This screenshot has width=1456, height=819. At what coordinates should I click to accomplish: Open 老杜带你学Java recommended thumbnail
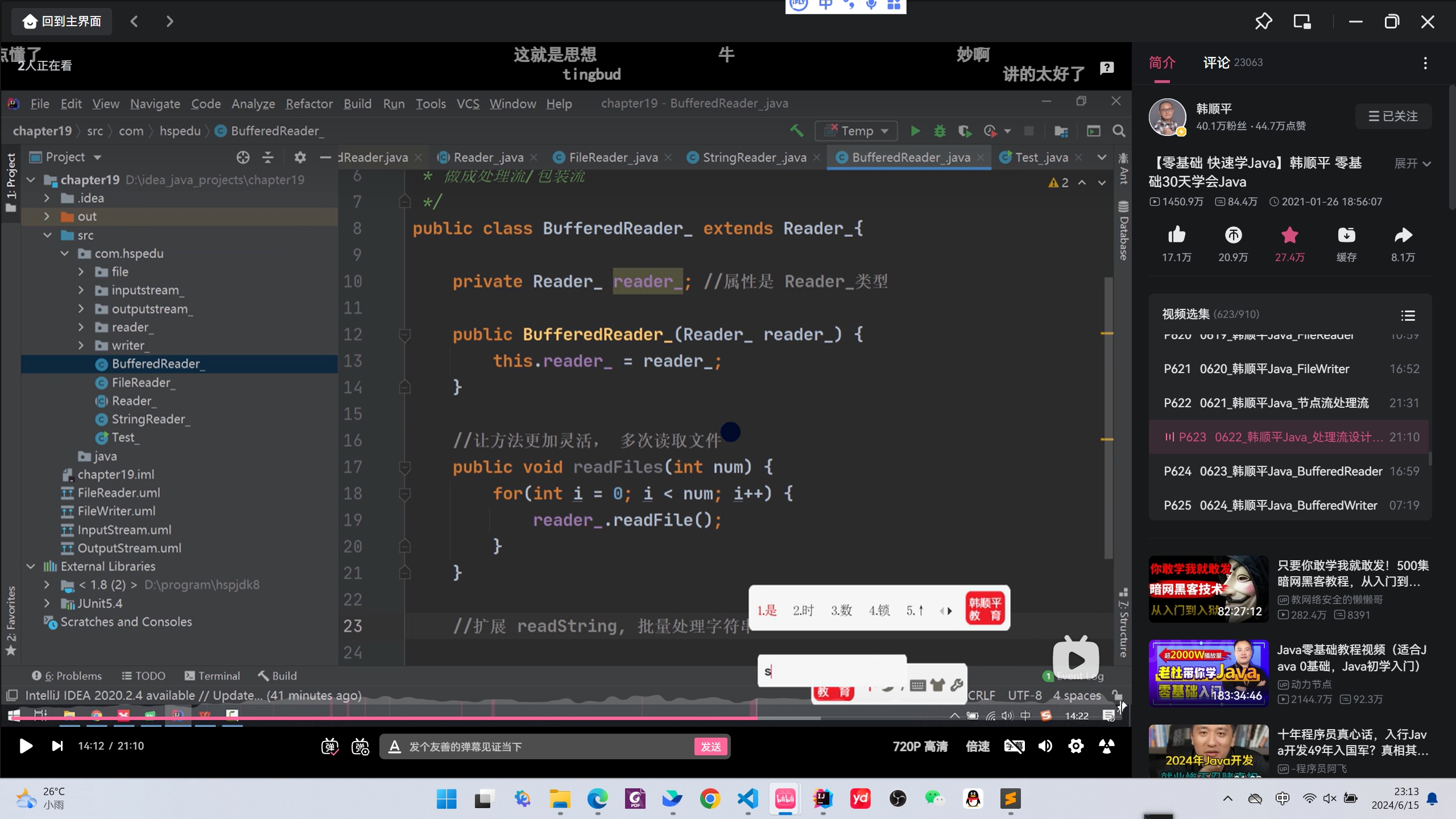pyautogui.click(x=1209, y=673)
